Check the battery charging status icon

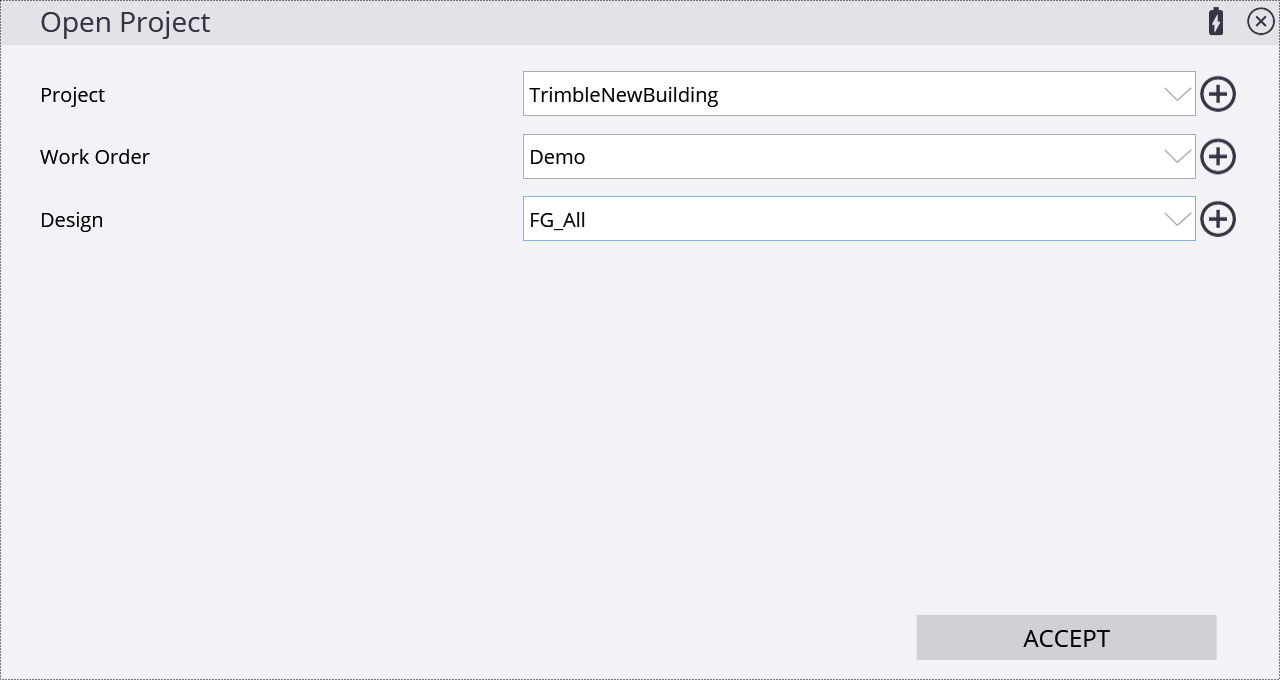(1216, 21)
